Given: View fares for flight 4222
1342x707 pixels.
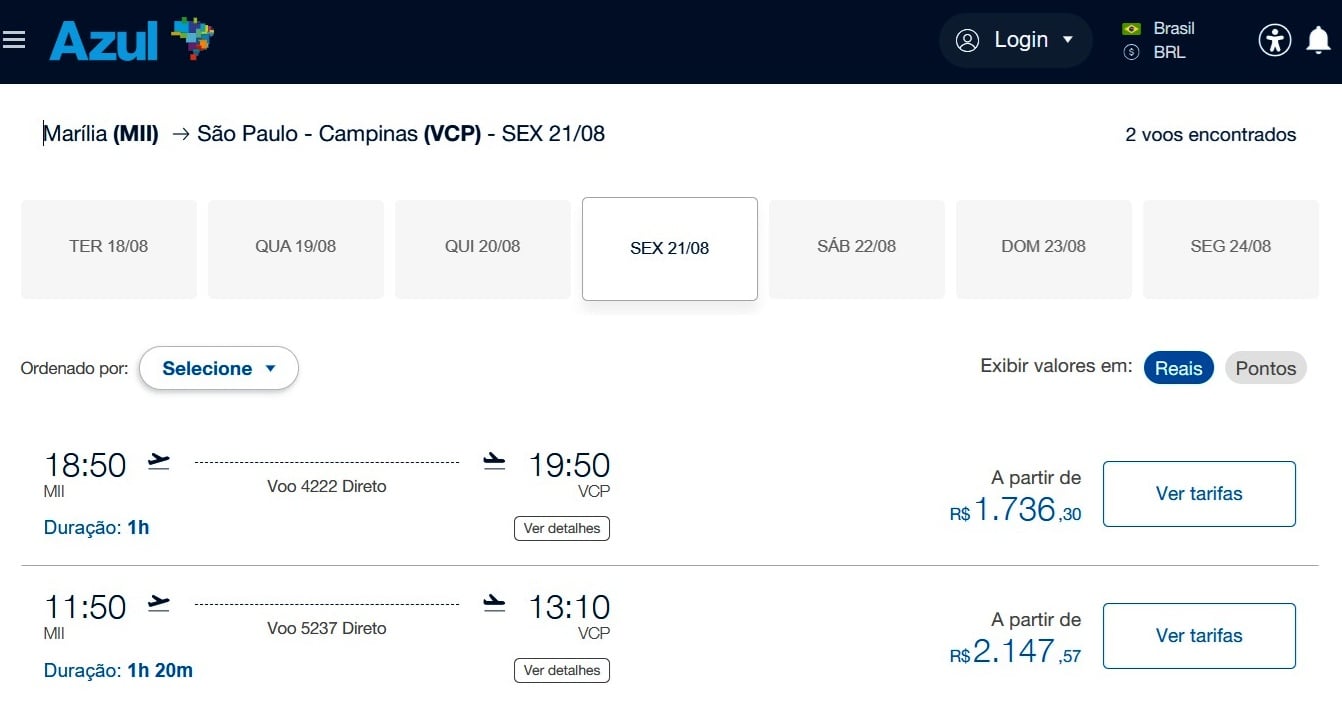Looking at the screenshot, I should click(1199, 494).
